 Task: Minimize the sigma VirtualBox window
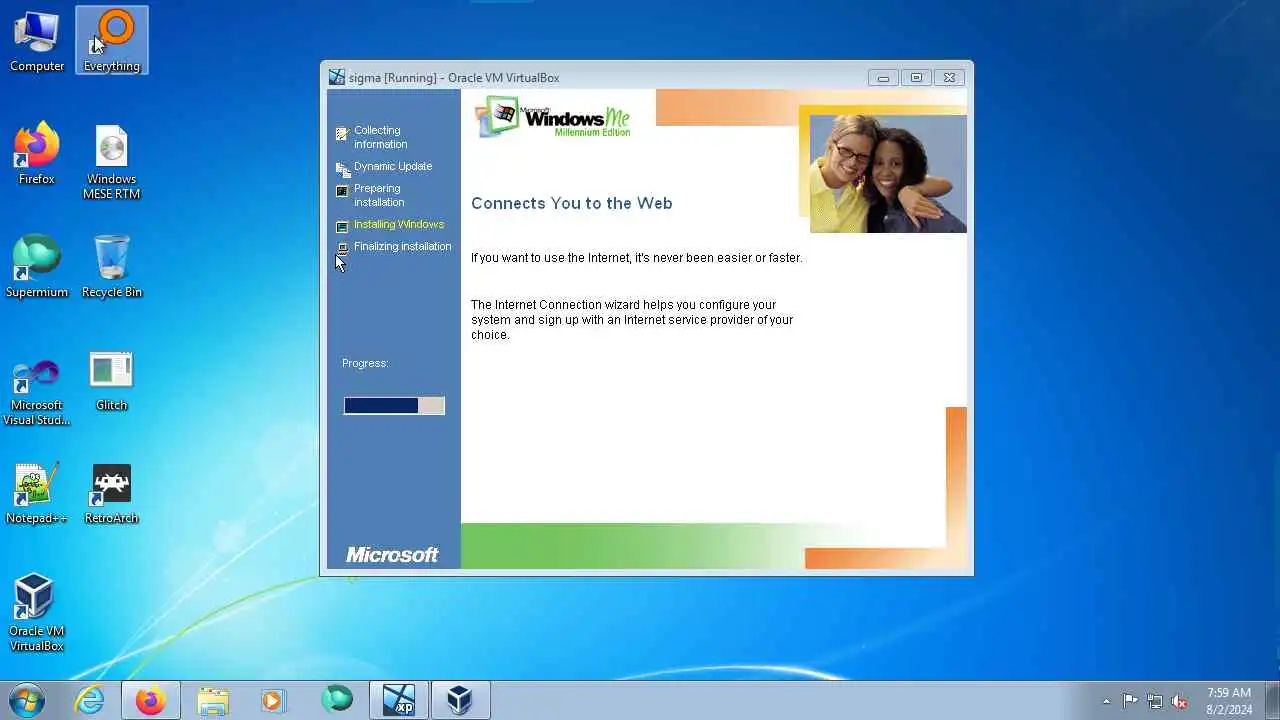[x=883, y=77]
